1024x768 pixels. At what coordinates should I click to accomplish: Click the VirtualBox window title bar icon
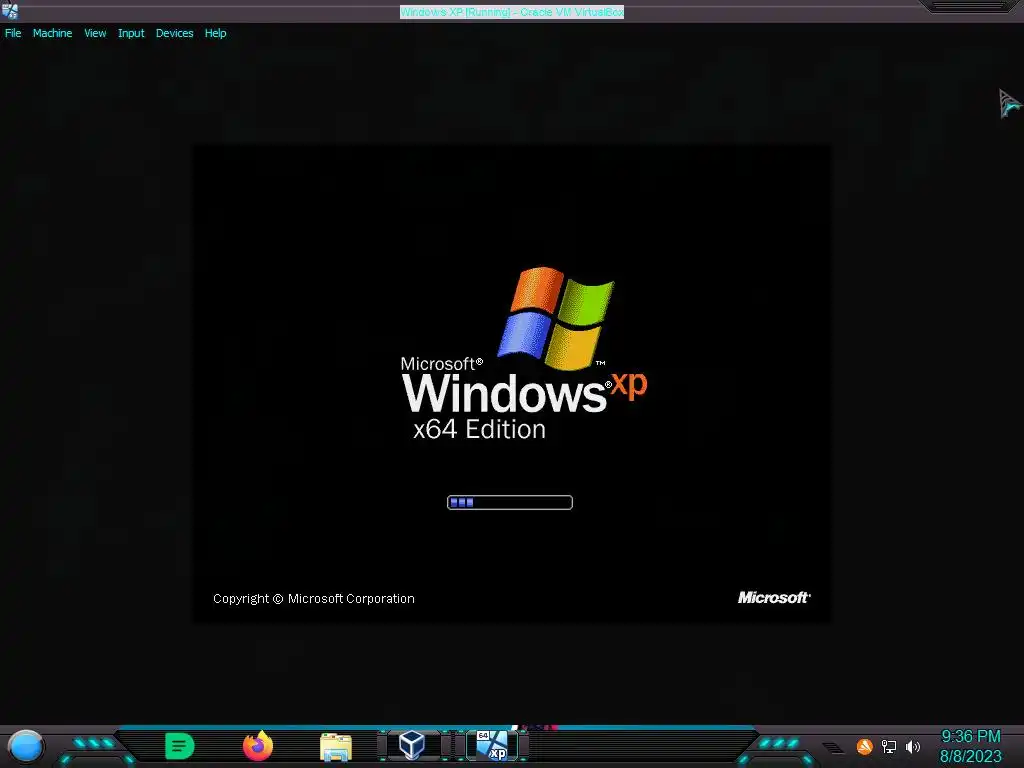point(10,11)
